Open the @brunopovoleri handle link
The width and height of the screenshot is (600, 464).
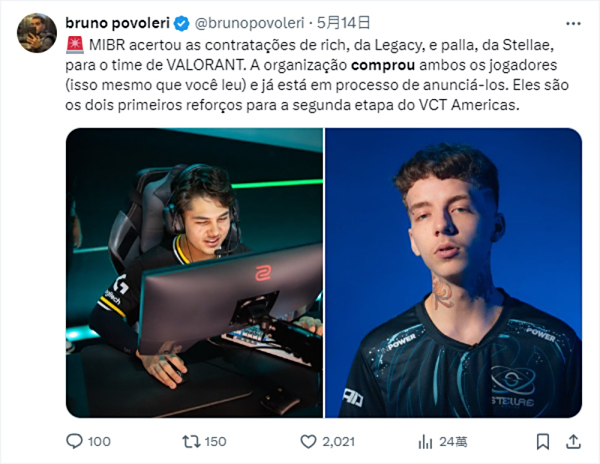[x=249, y=23]
